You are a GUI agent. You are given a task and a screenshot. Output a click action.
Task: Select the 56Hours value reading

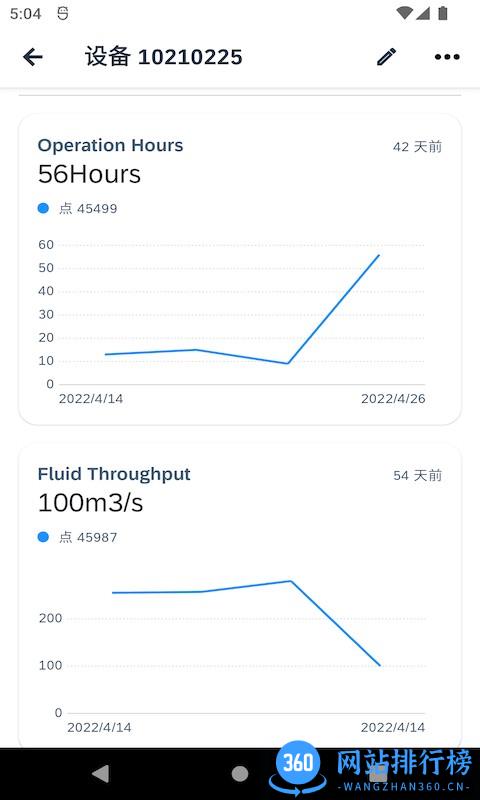pyautogui.click(x=89, y=174)
